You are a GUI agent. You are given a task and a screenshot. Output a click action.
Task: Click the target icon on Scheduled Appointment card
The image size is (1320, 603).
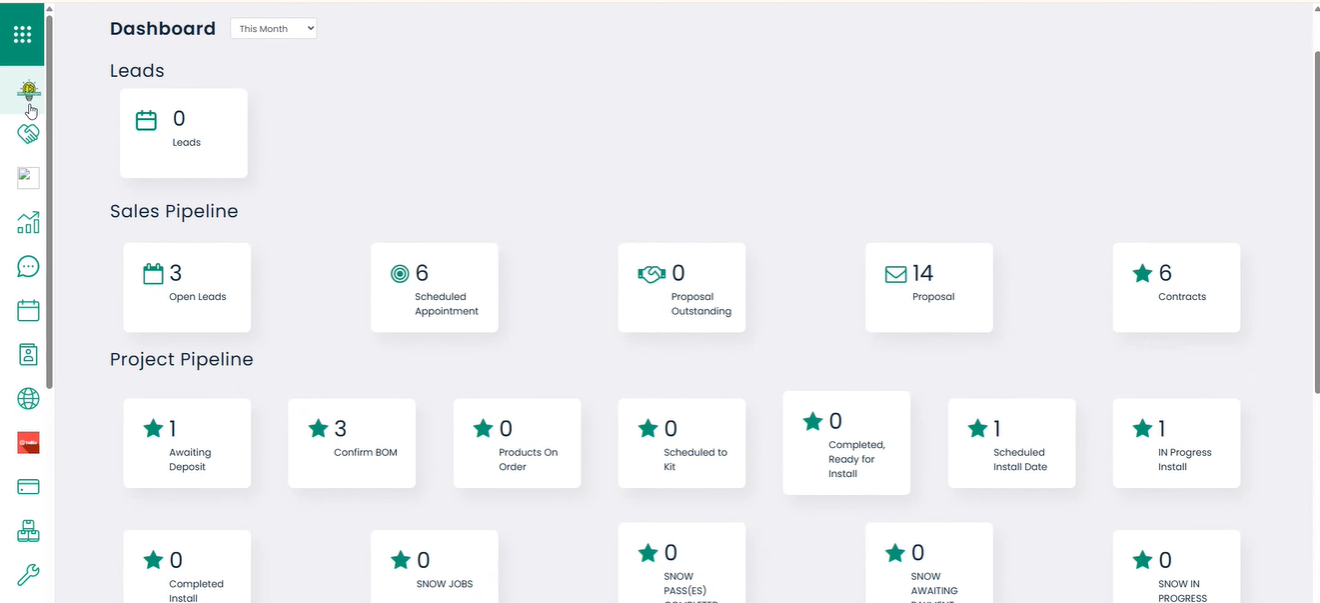[400, 273]
